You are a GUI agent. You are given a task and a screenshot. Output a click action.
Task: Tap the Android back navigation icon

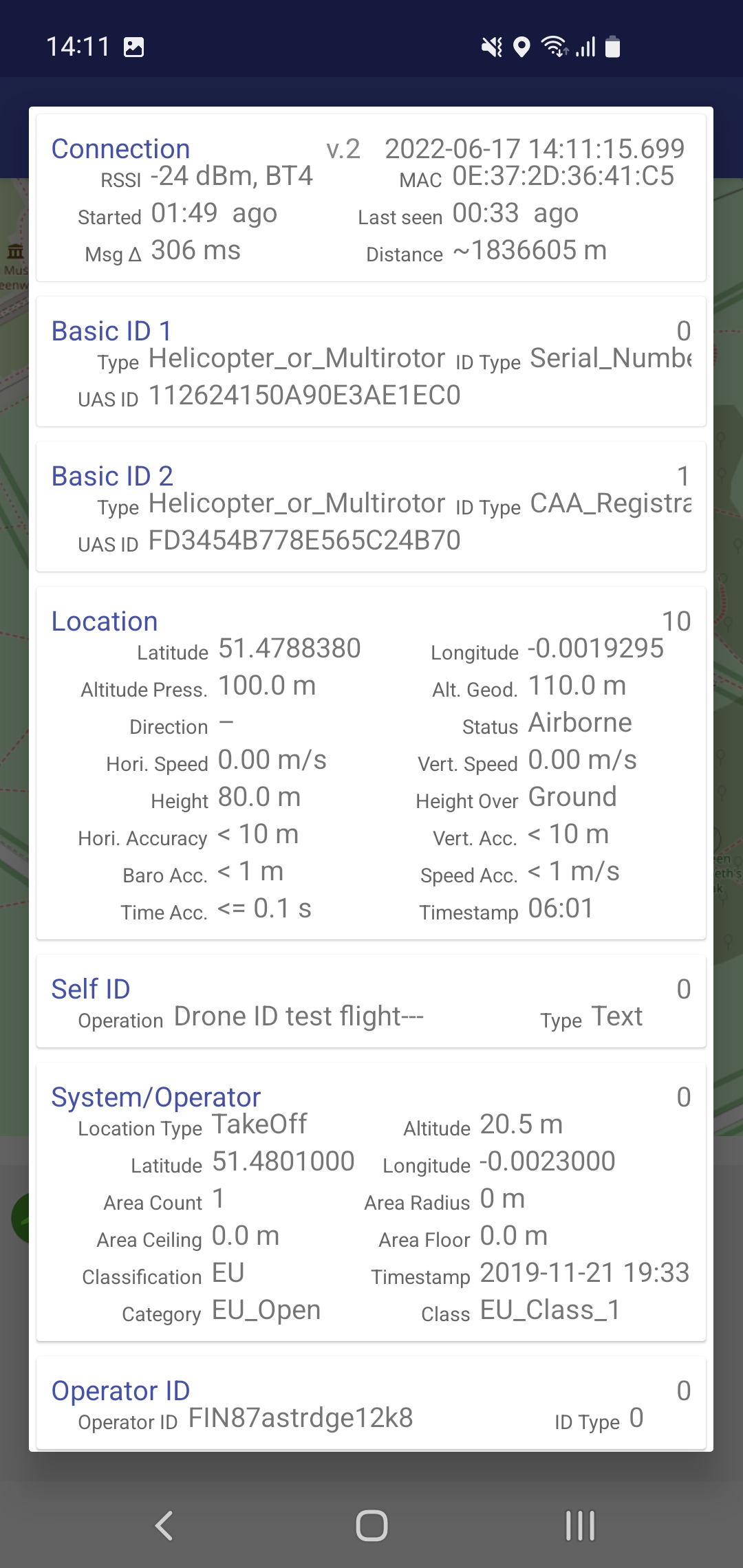point(164,1525)
